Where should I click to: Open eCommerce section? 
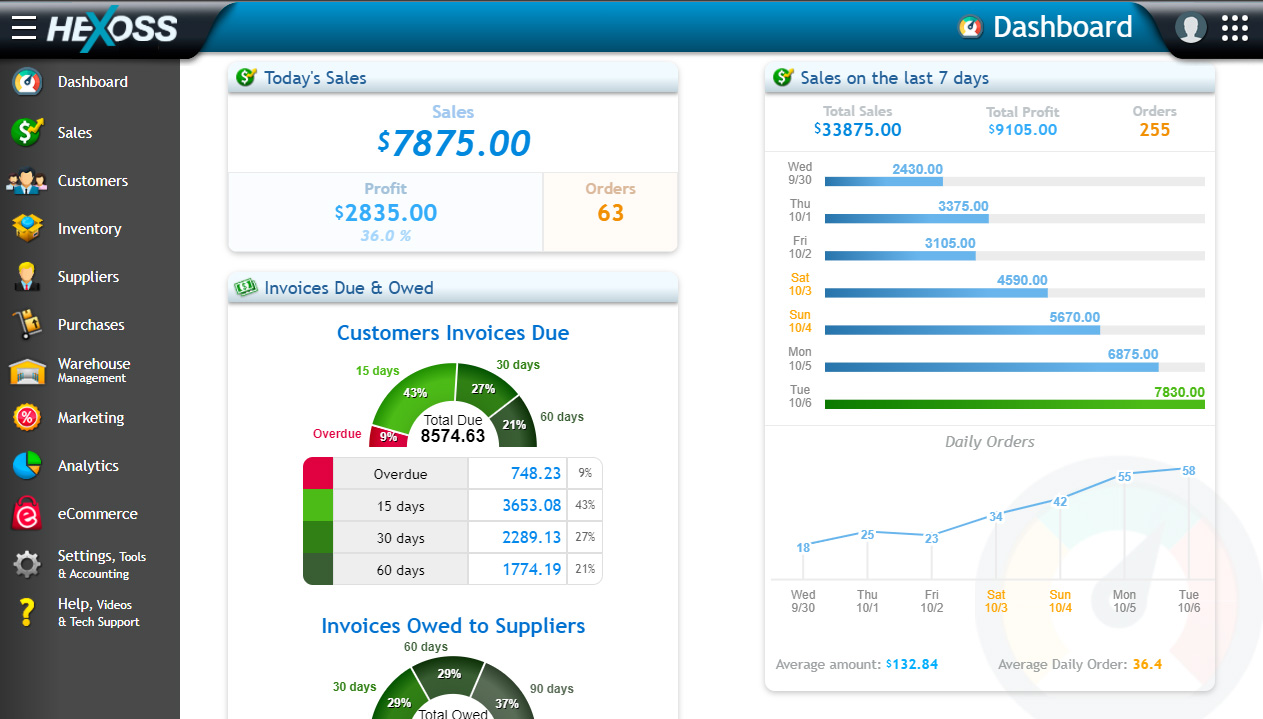(x=98, y=514)
